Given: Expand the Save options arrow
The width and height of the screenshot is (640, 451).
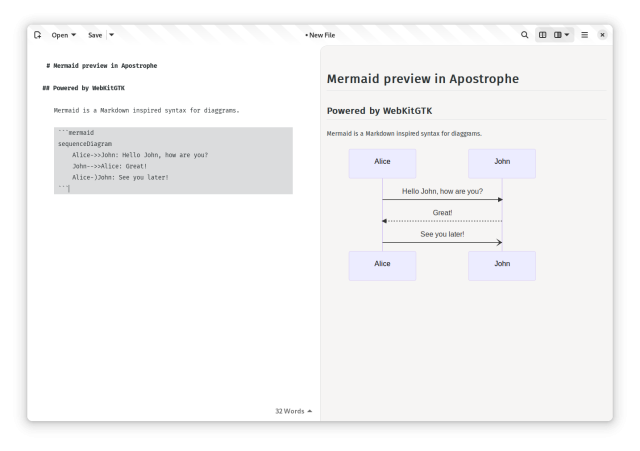Looking at the screenshot, I should pyautogui.click(x=111, y=35).
